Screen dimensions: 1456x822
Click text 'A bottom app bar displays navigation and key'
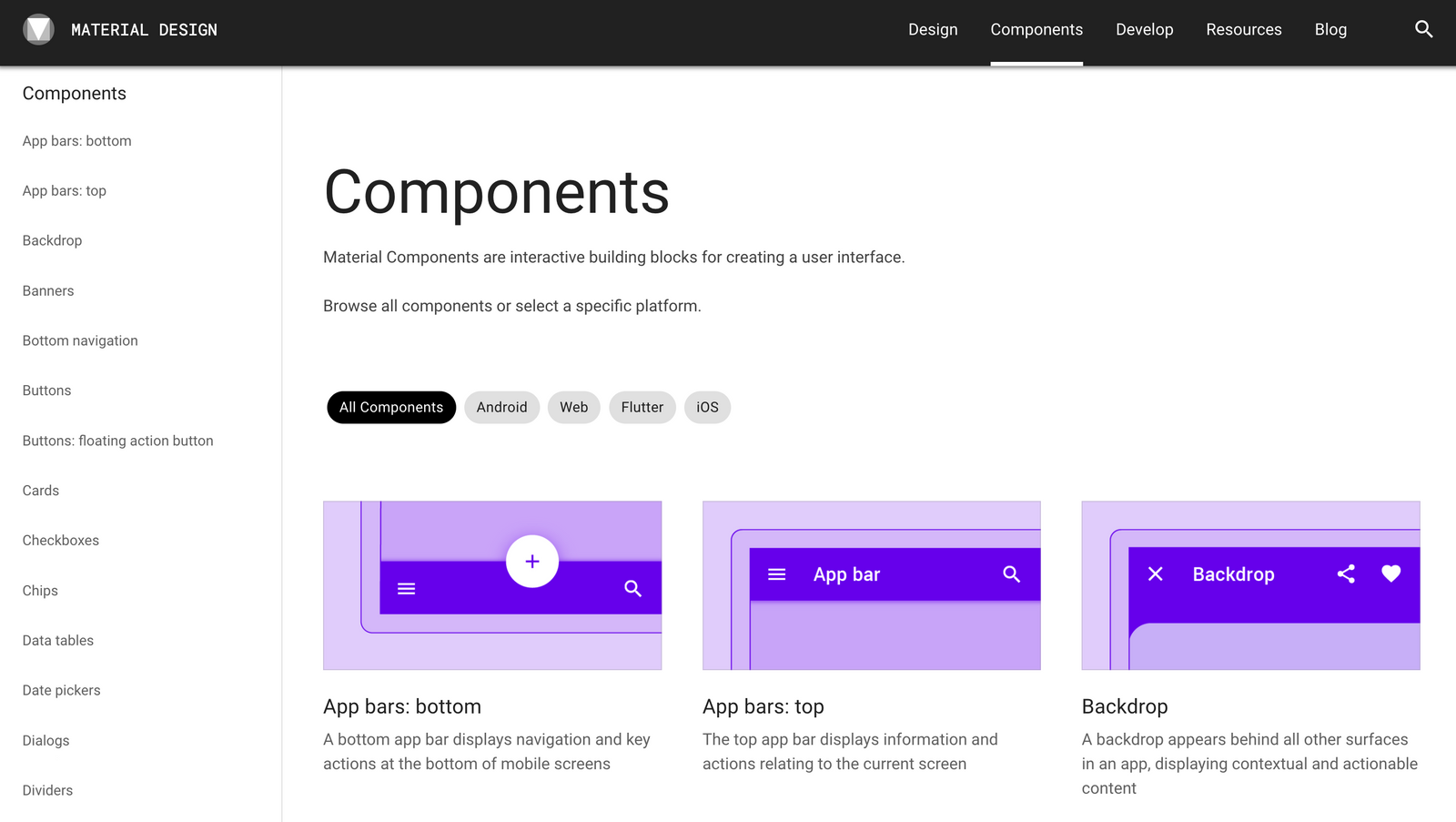coord(487,739)
